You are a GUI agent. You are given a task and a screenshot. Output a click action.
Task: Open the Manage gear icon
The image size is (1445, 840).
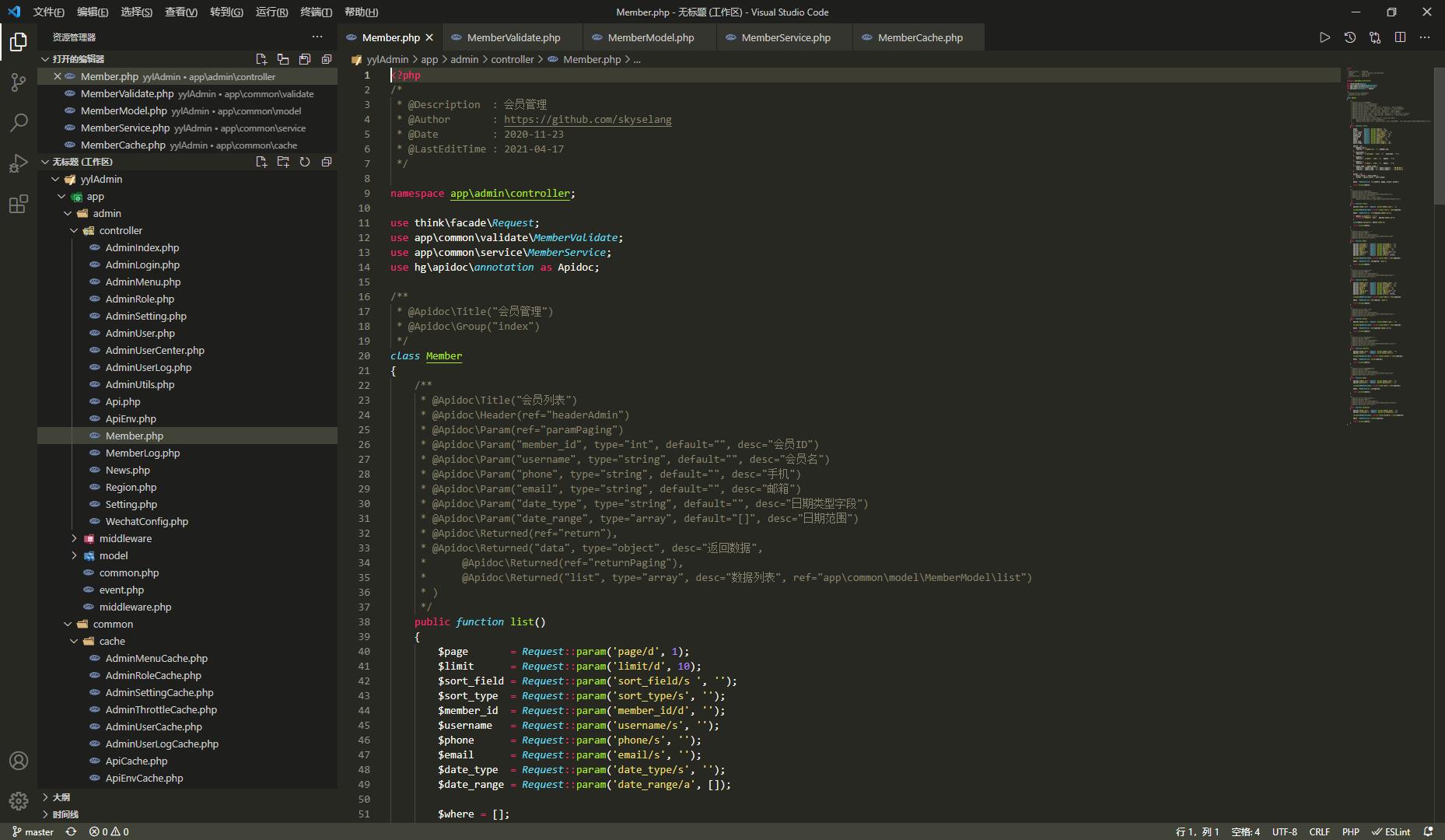tap(19, 800)
